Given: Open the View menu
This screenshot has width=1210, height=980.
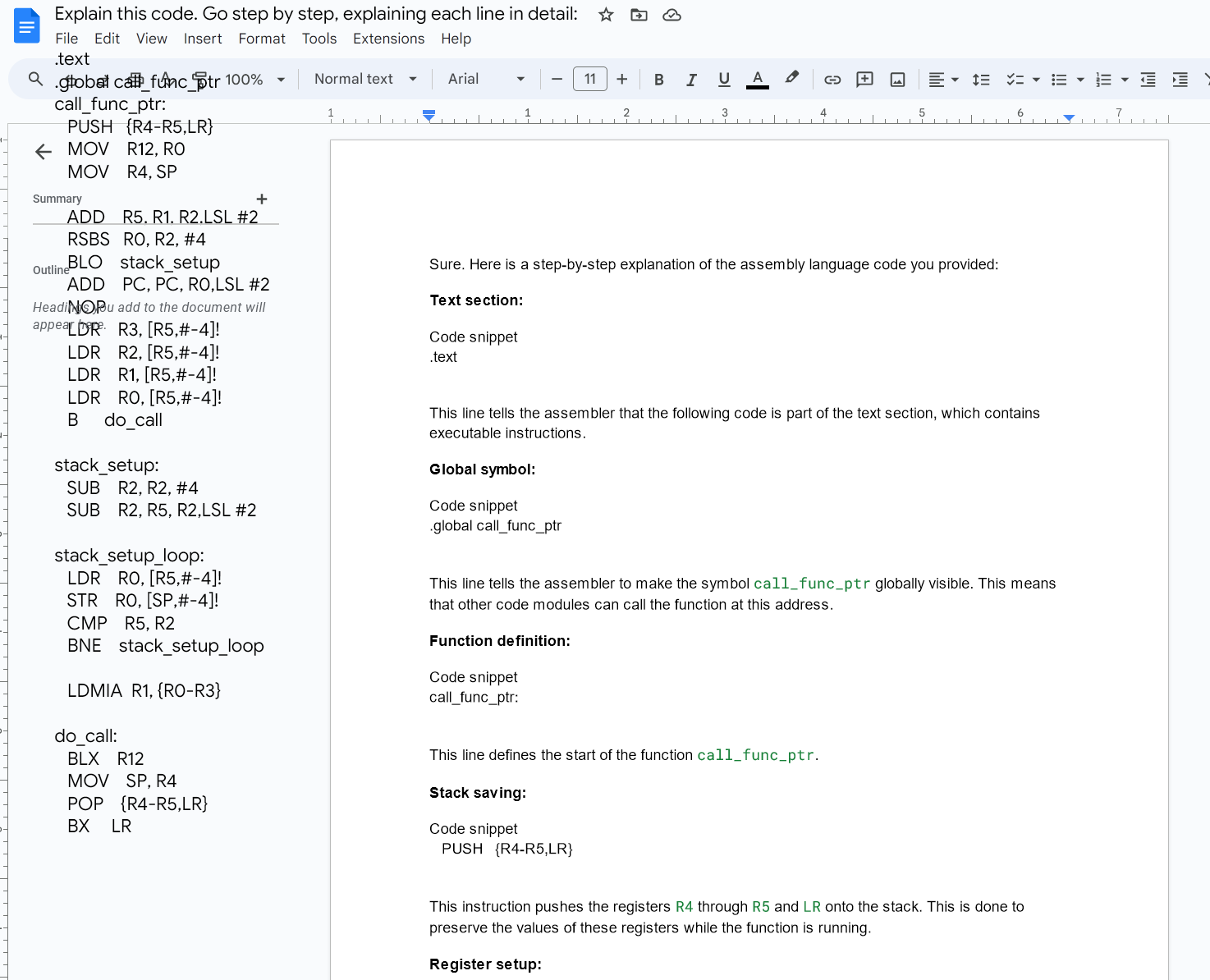Looking at the screenshot, I should pos(152,39).
